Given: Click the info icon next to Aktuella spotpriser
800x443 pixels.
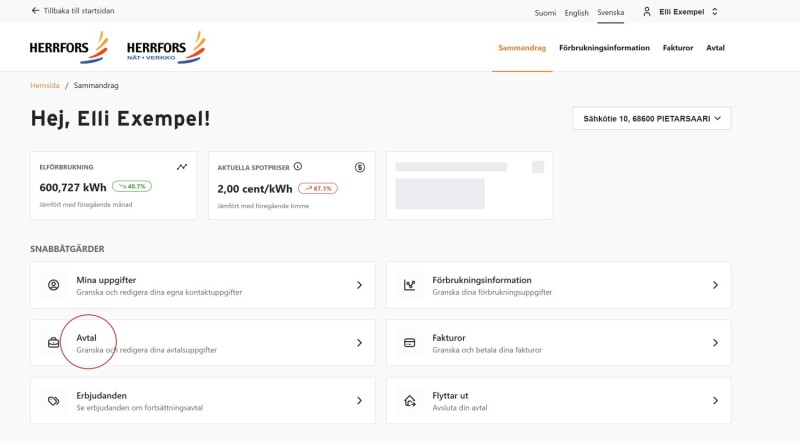Looking at the screenshot, I should click(298, 166).
